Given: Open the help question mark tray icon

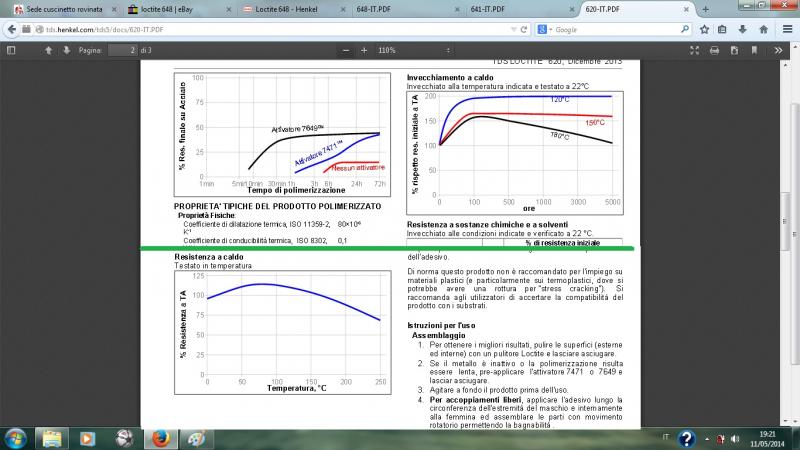Looking at the screenshot, I should point(686,439).
